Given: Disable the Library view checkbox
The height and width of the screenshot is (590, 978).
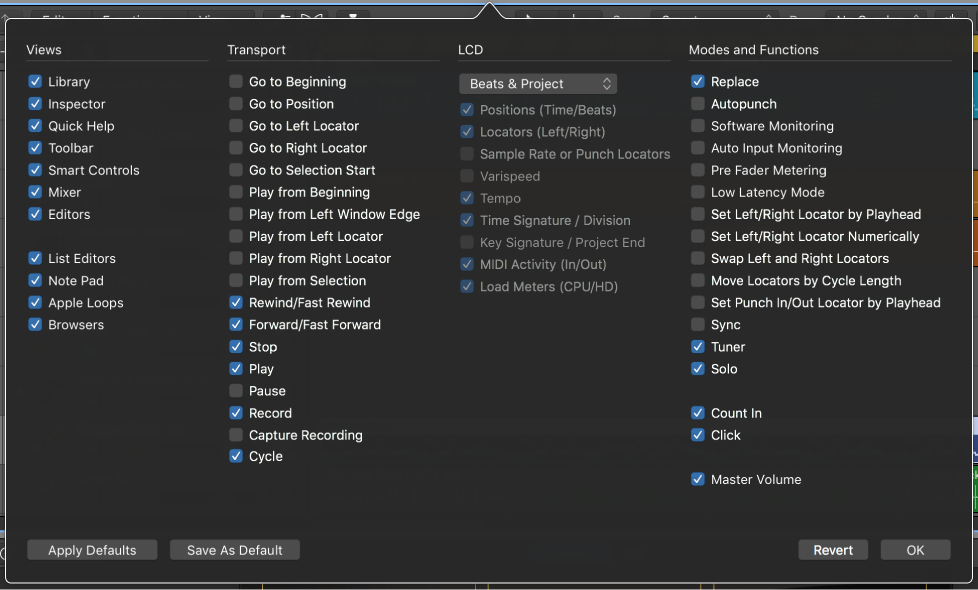Looking at the screenshot, I should [x=37, y=81].
